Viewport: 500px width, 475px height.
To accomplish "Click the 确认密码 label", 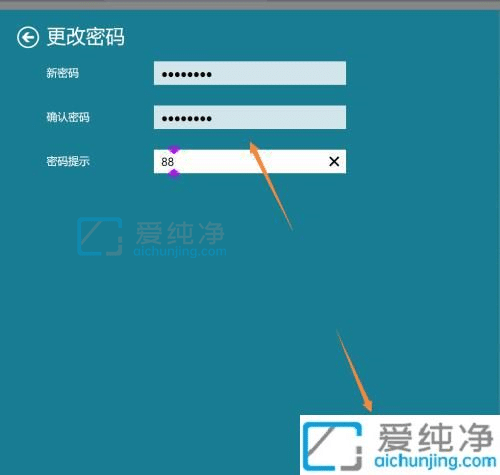I will click(x=68, y=117).
